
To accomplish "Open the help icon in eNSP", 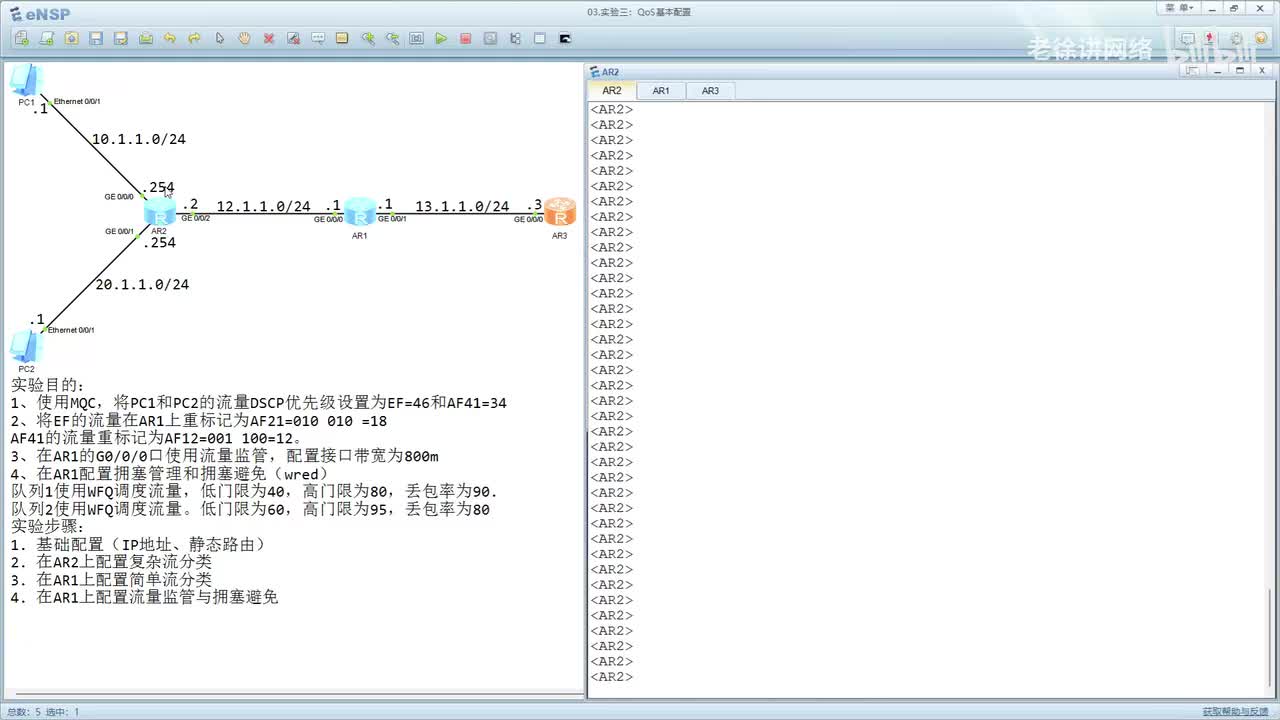I will pos(1260,39).
